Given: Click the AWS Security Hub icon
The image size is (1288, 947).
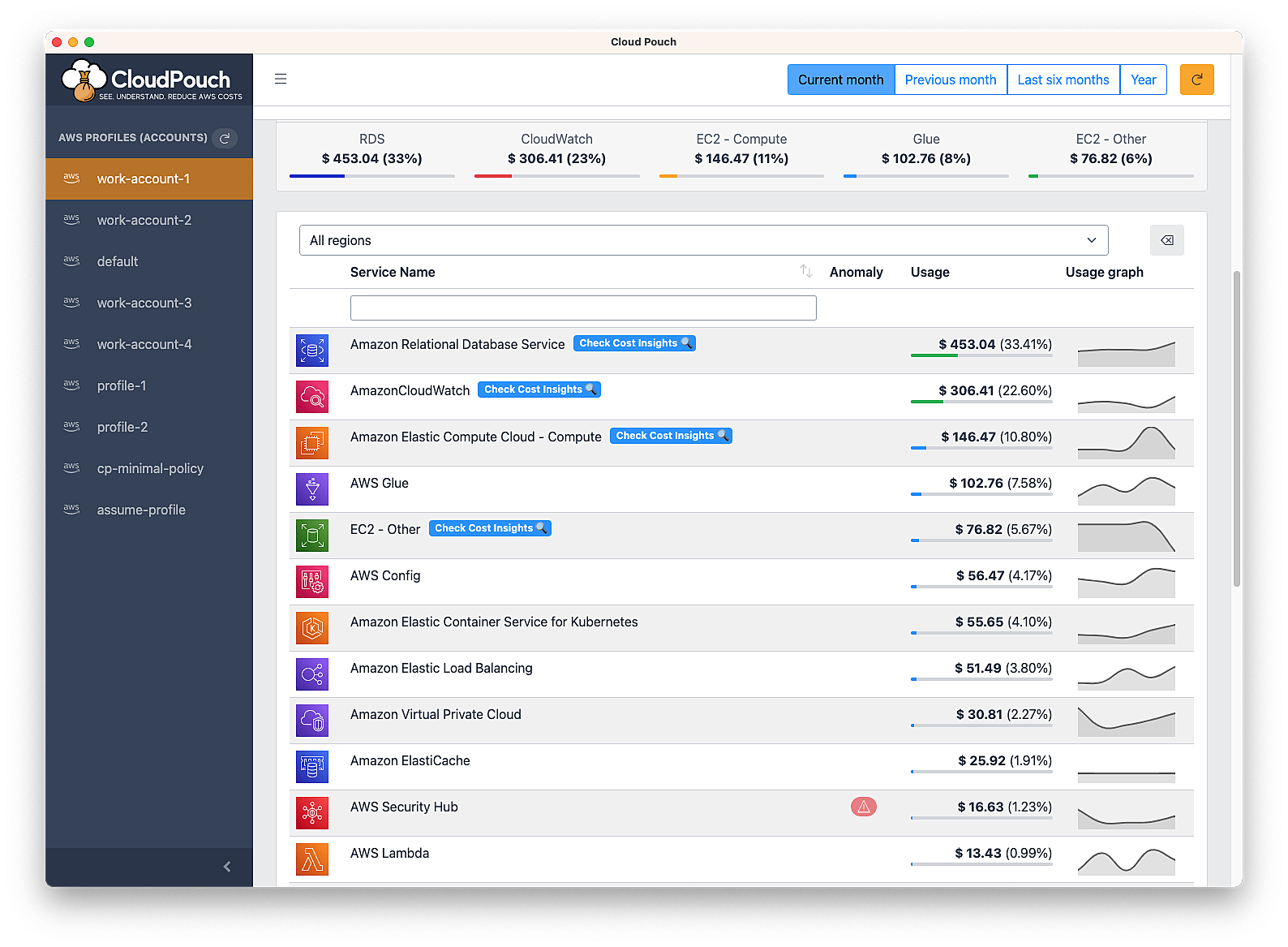Looking at the screenshot, I should 312,813.
